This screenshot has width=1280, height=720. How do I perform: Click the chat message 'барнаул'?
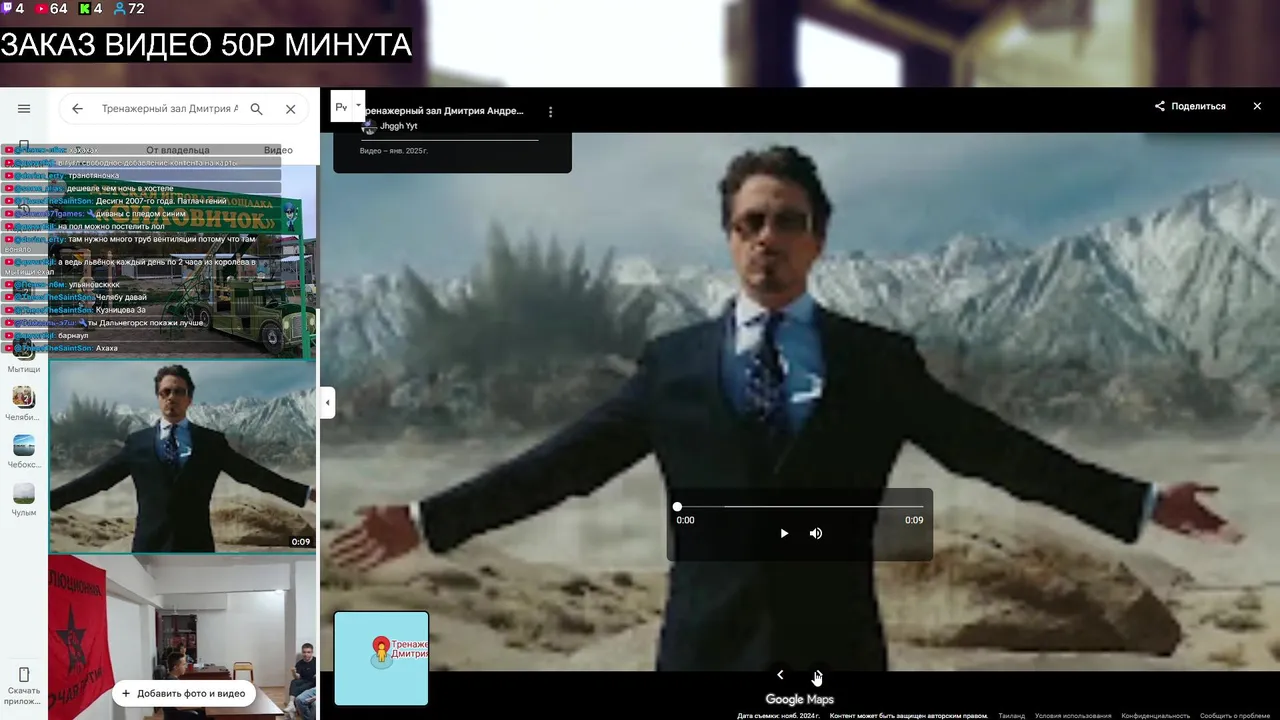click(x=73, y=335)
